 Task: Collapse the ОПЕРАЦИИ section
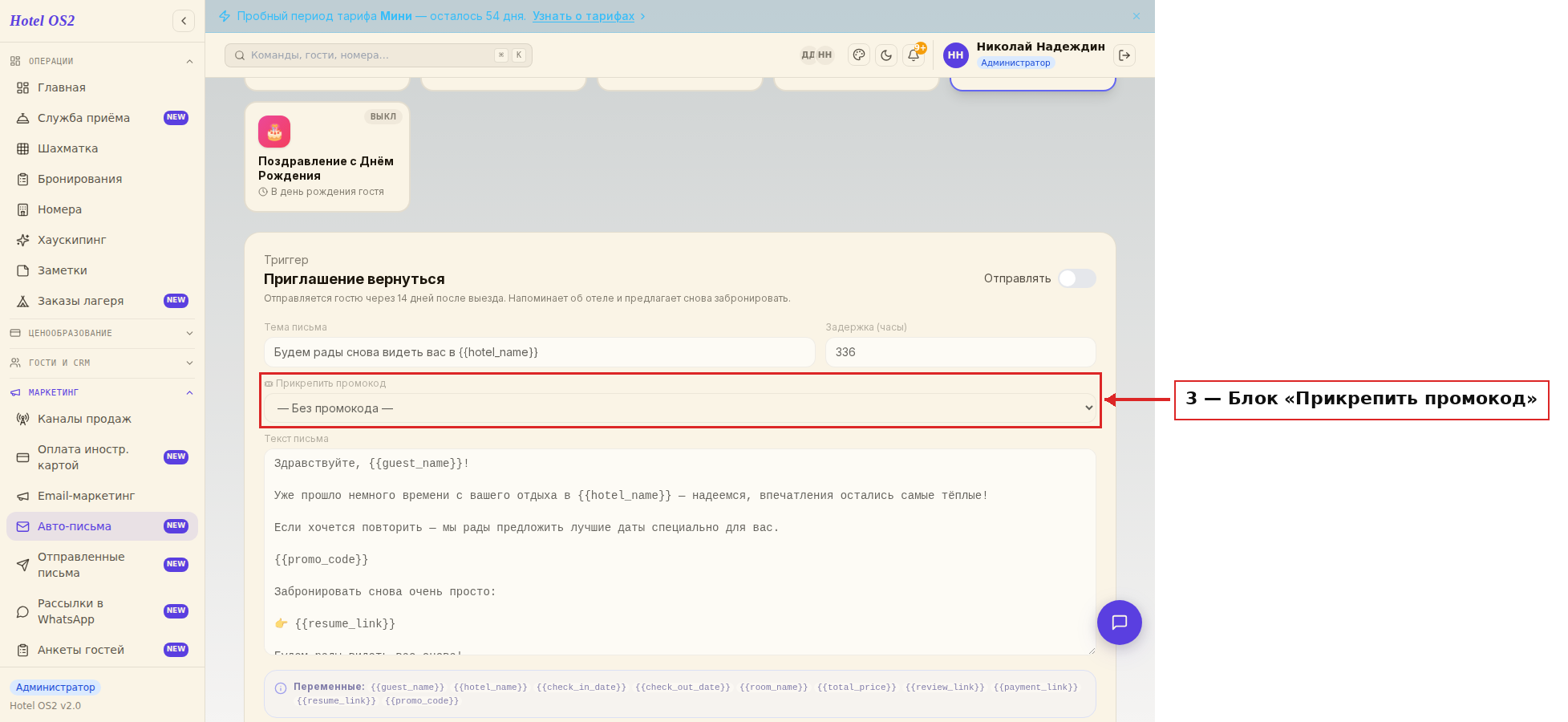tap(102, 61)
